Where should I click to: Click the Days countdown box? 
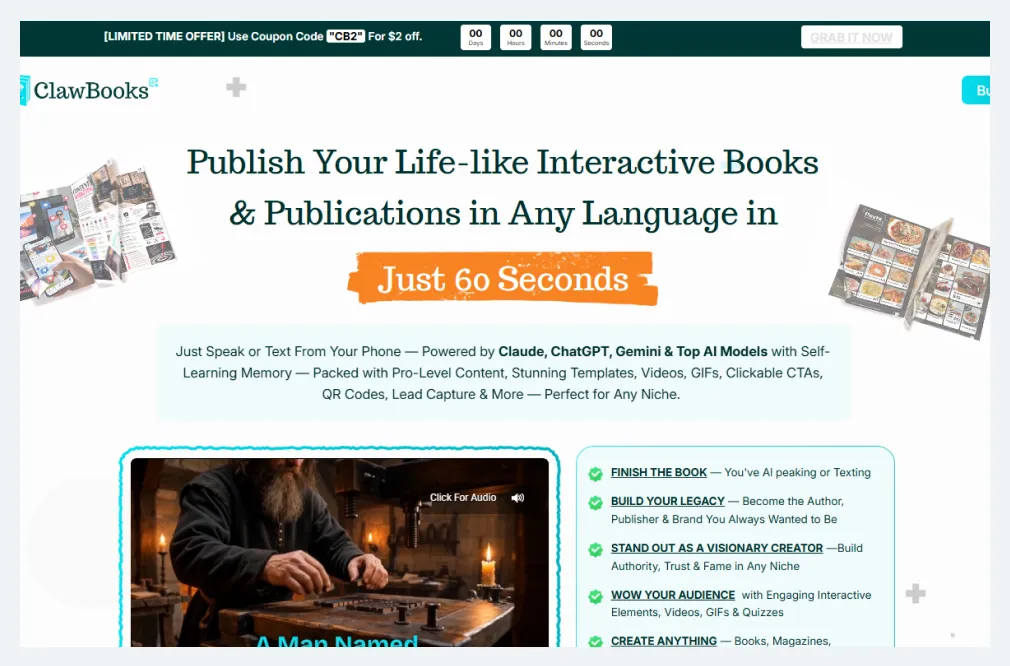click(x=475, y=37)
